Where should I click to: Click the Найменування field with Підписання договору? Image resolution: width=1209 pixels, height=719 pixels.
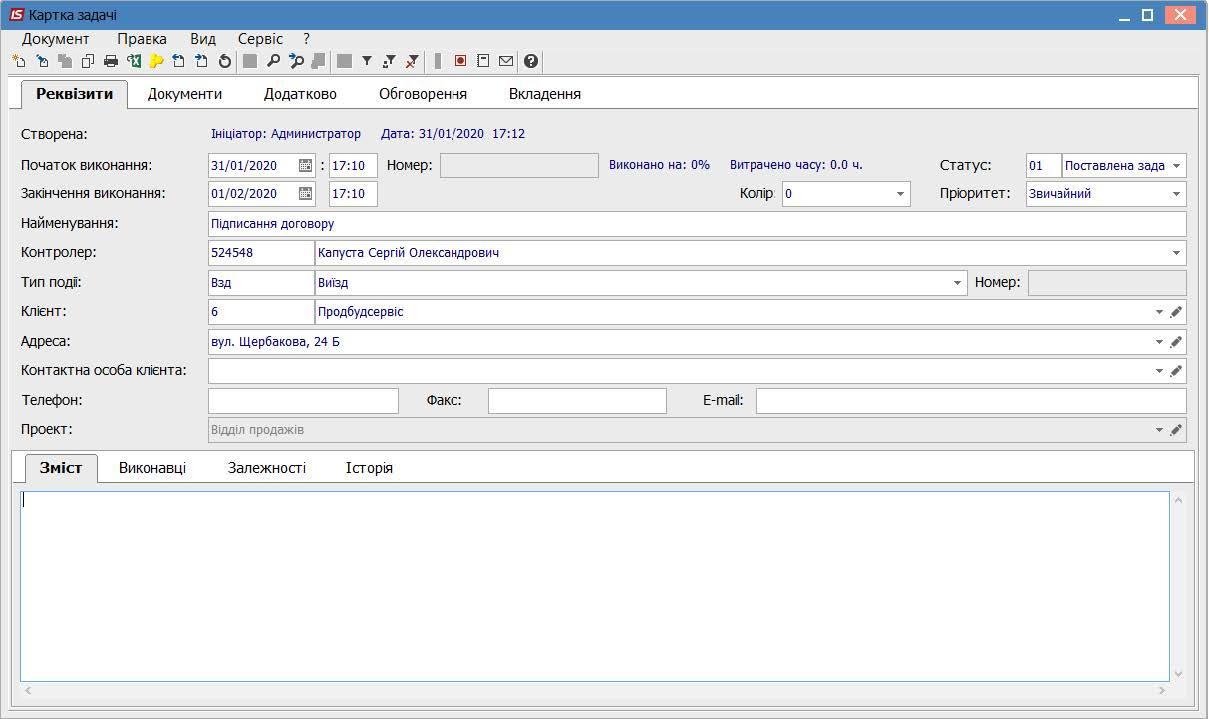[x=697, y=224]
